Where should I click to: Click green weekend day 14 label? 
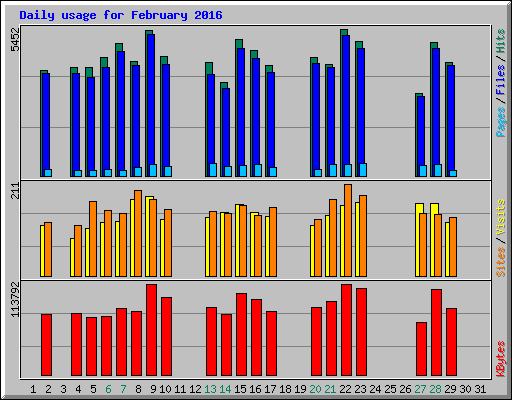225,389
